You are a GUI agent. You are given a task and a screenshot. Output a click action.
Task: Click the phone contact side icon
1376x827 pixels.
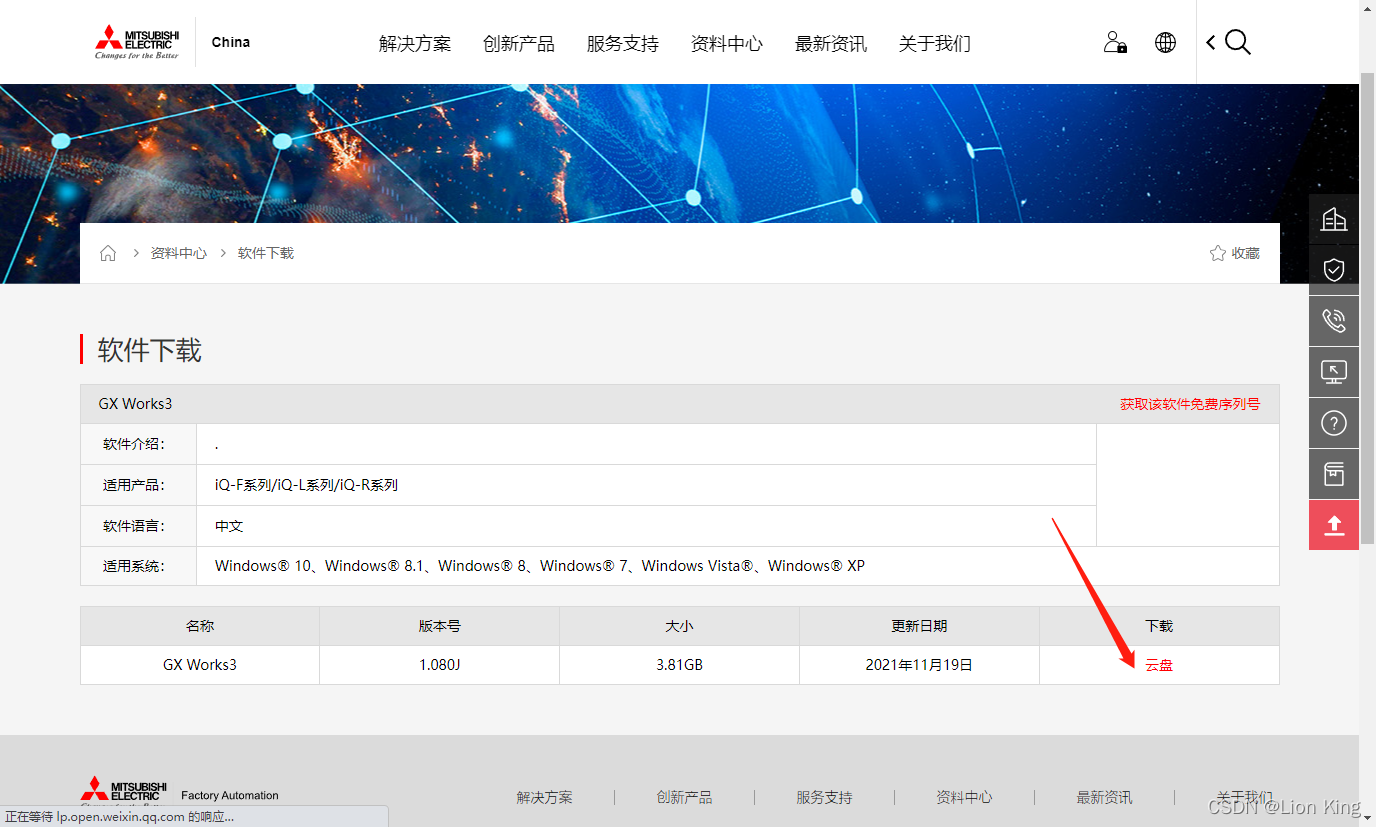click(1334, 321)
